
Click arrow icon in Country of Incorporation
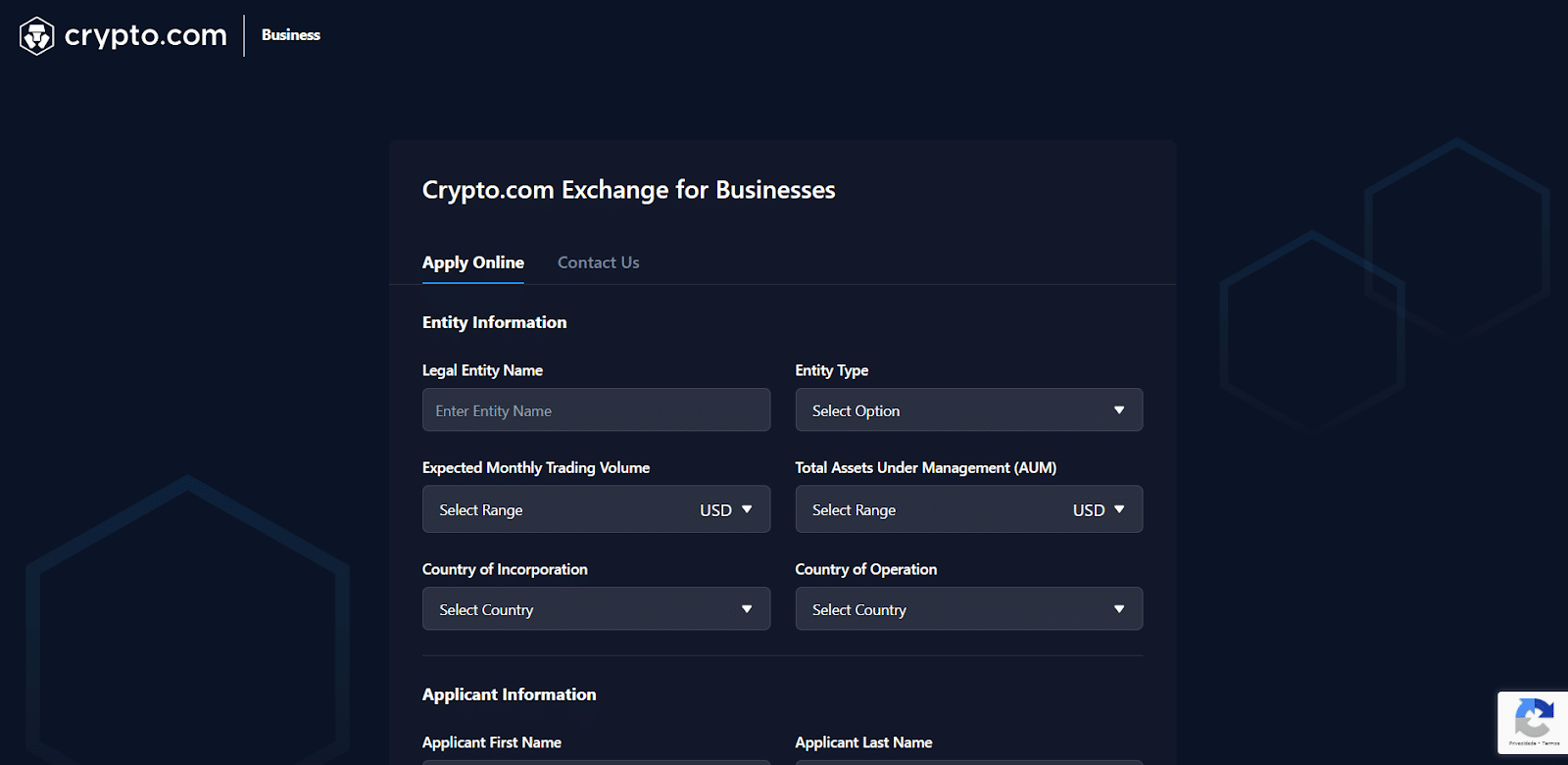pos(747,609)
